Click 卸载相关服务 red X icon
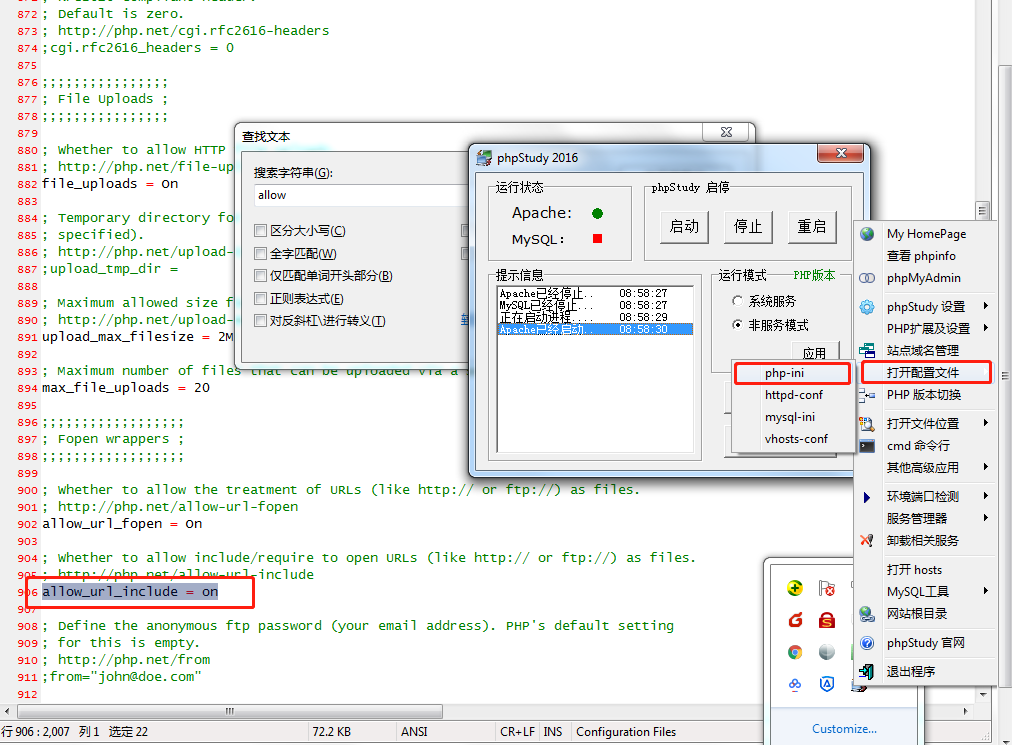1012x745 pixels. pos(867,540)
